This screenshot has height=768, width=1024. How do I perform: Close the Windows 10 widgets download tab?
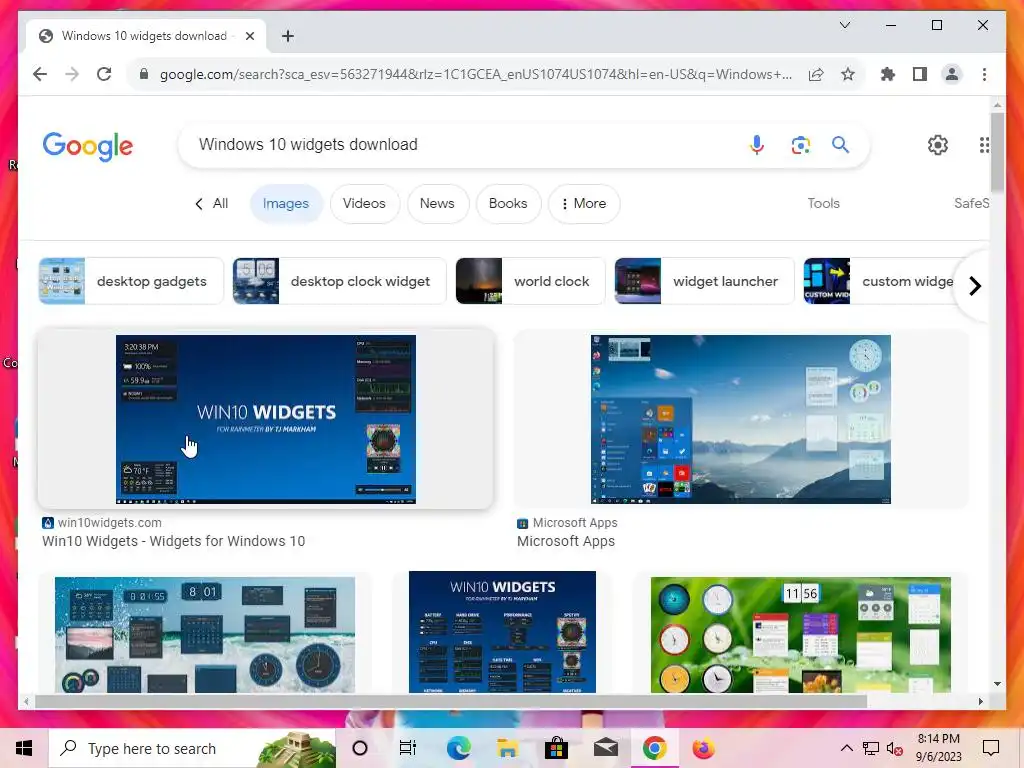(x=249, y=36)
